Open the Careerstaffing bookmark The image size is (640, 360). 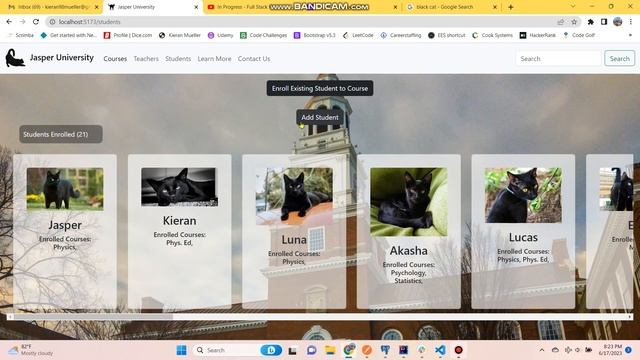(401, 35)
